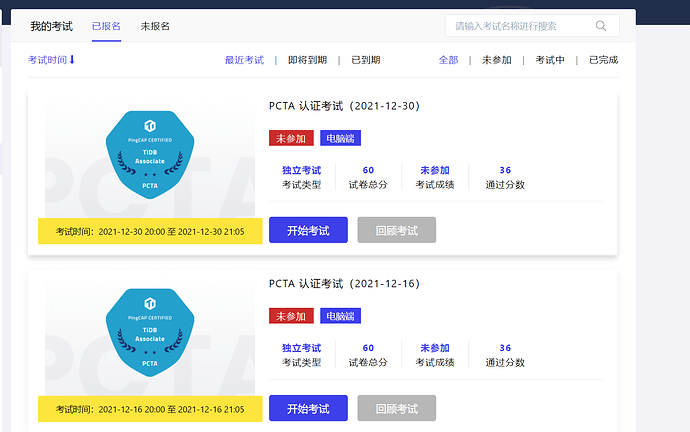The image size is (690, 432).
Task: Toggle the 考试时间 sort arrow
Action: click(72, 59)
